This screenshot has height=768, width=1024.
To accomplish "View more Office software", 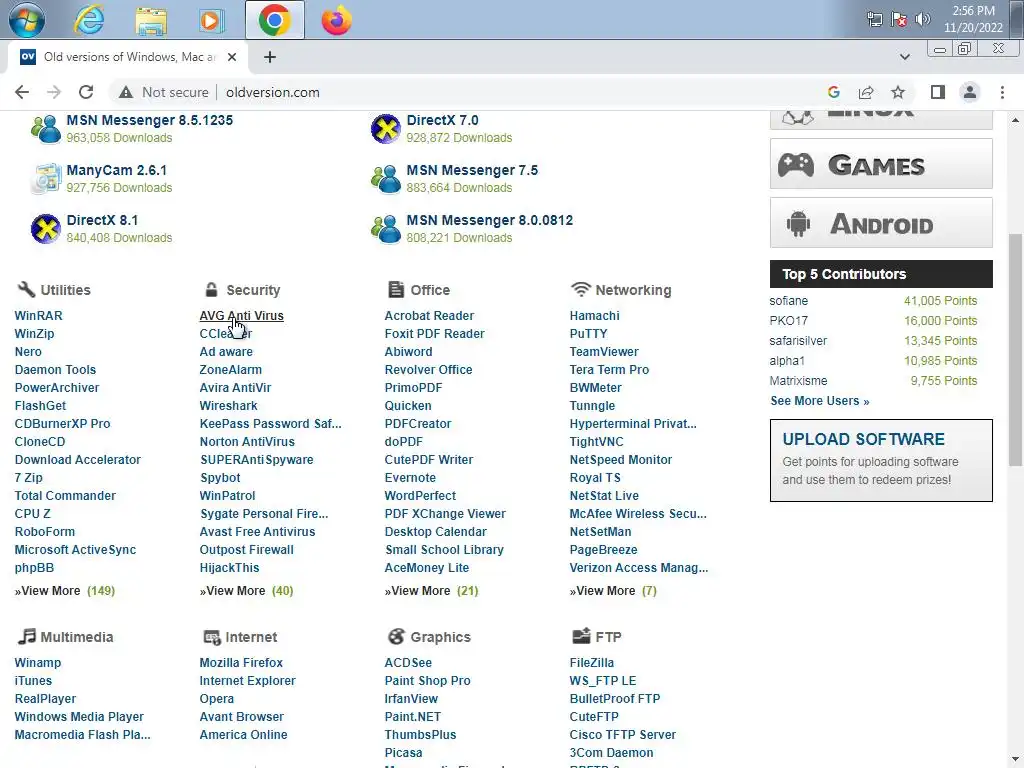I will click(431, 590).
